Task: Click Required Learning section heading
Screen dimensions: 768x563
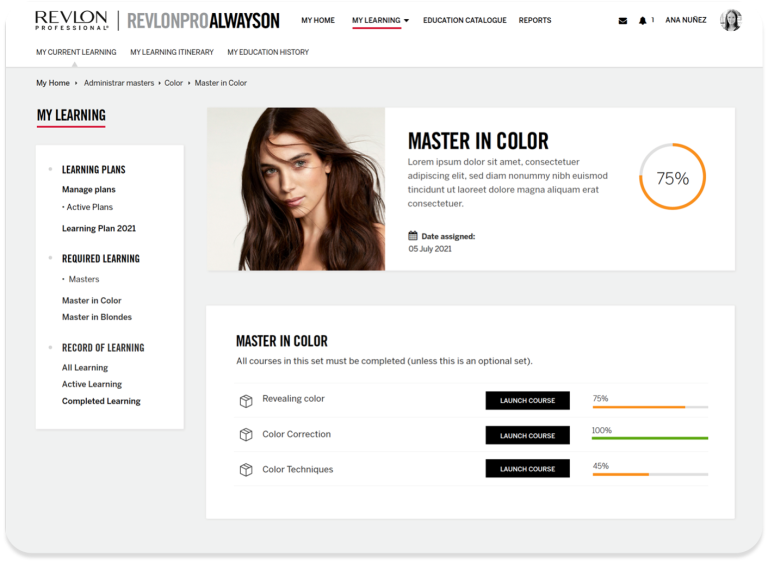Action: click(101, 258)
